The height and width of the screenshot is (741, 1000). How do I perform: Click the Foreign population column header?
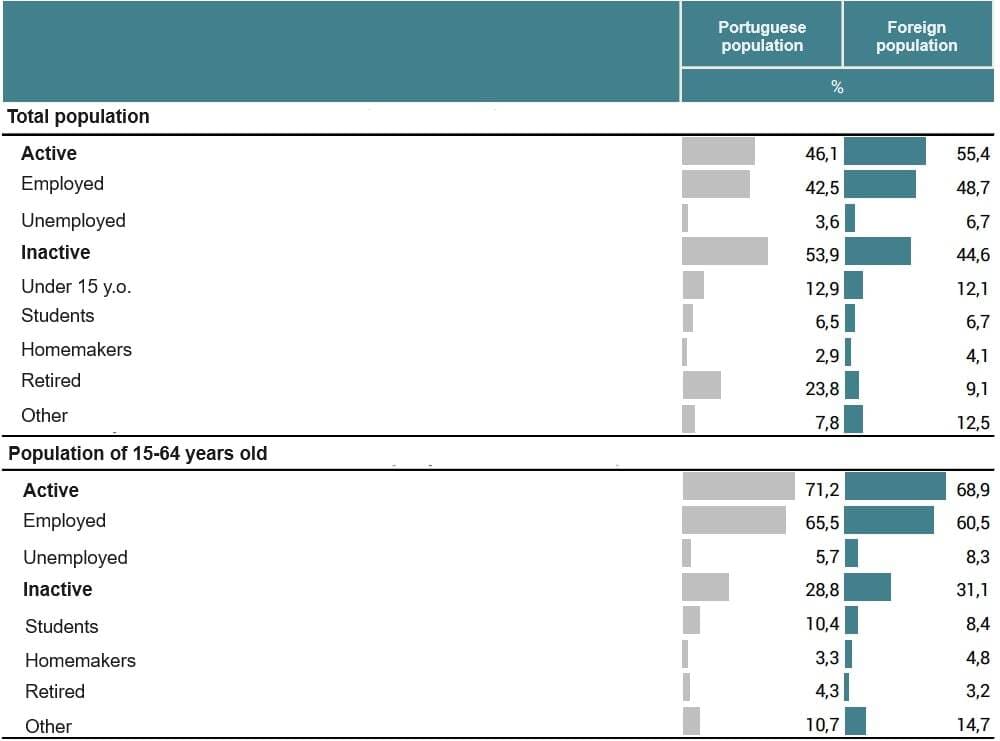pyautogui.click(x=916, y=36)
